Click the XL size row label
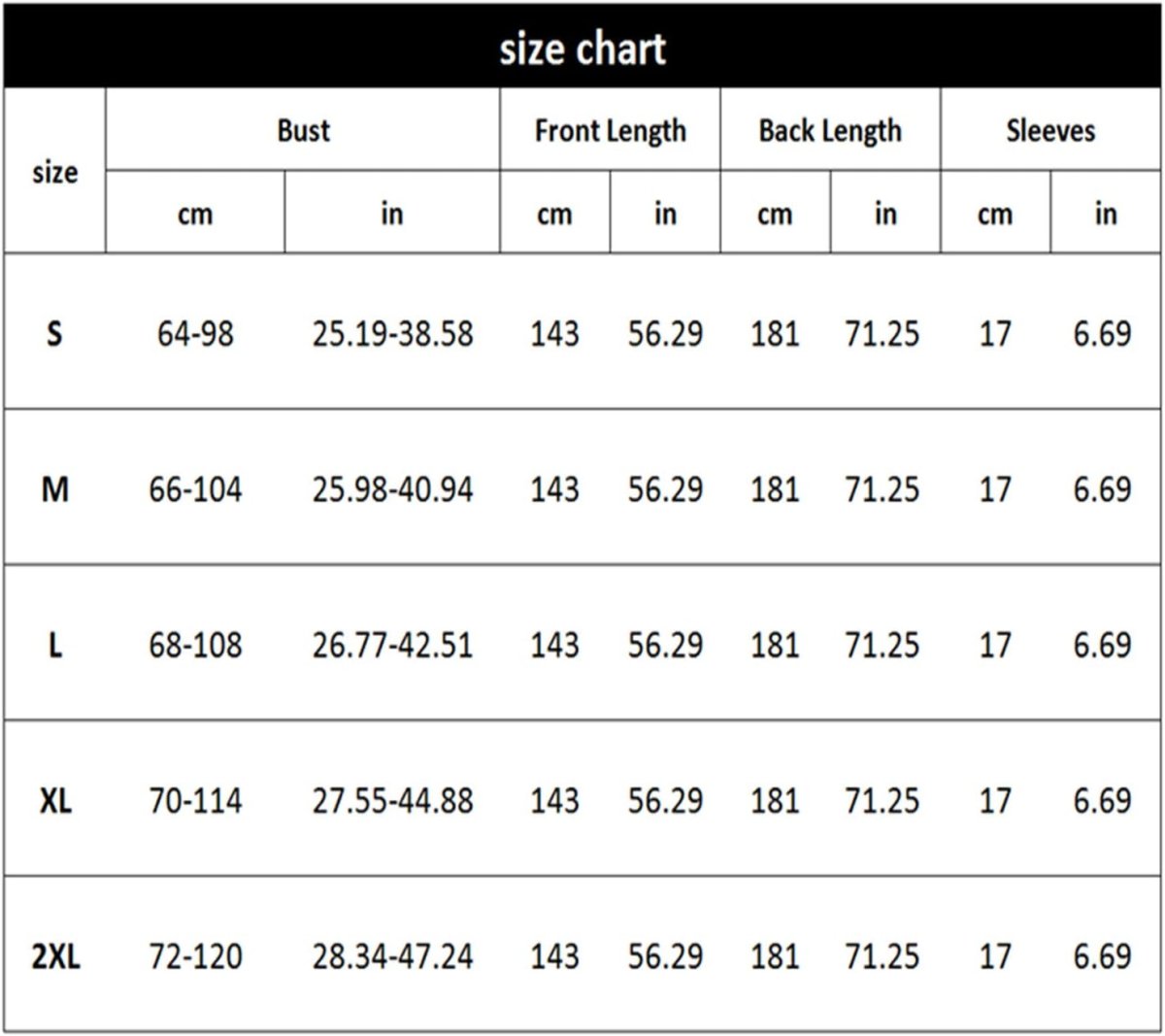The height and width of the screenshot is (1036, 1165). click(x=55, y=801)
